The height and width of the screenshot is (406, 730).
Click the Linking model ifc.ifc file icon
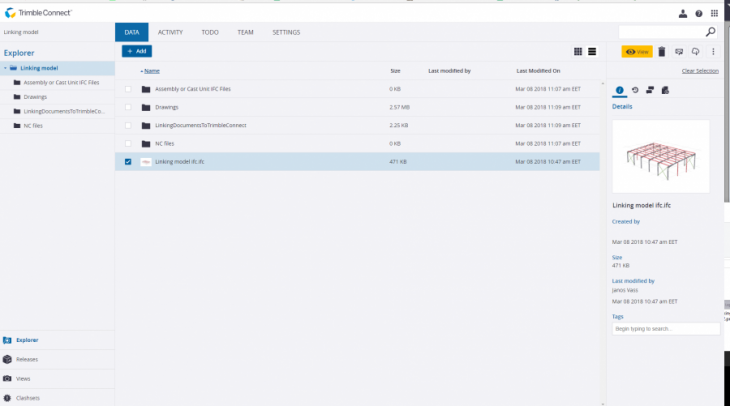[146, 162]
